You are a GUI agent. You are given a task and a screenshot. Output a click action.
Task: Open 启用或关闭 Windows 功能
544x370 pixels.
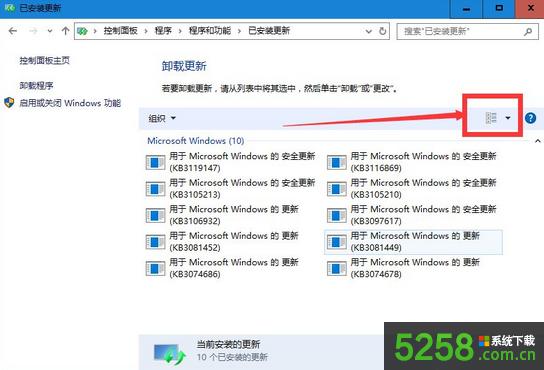click(70, 103)
